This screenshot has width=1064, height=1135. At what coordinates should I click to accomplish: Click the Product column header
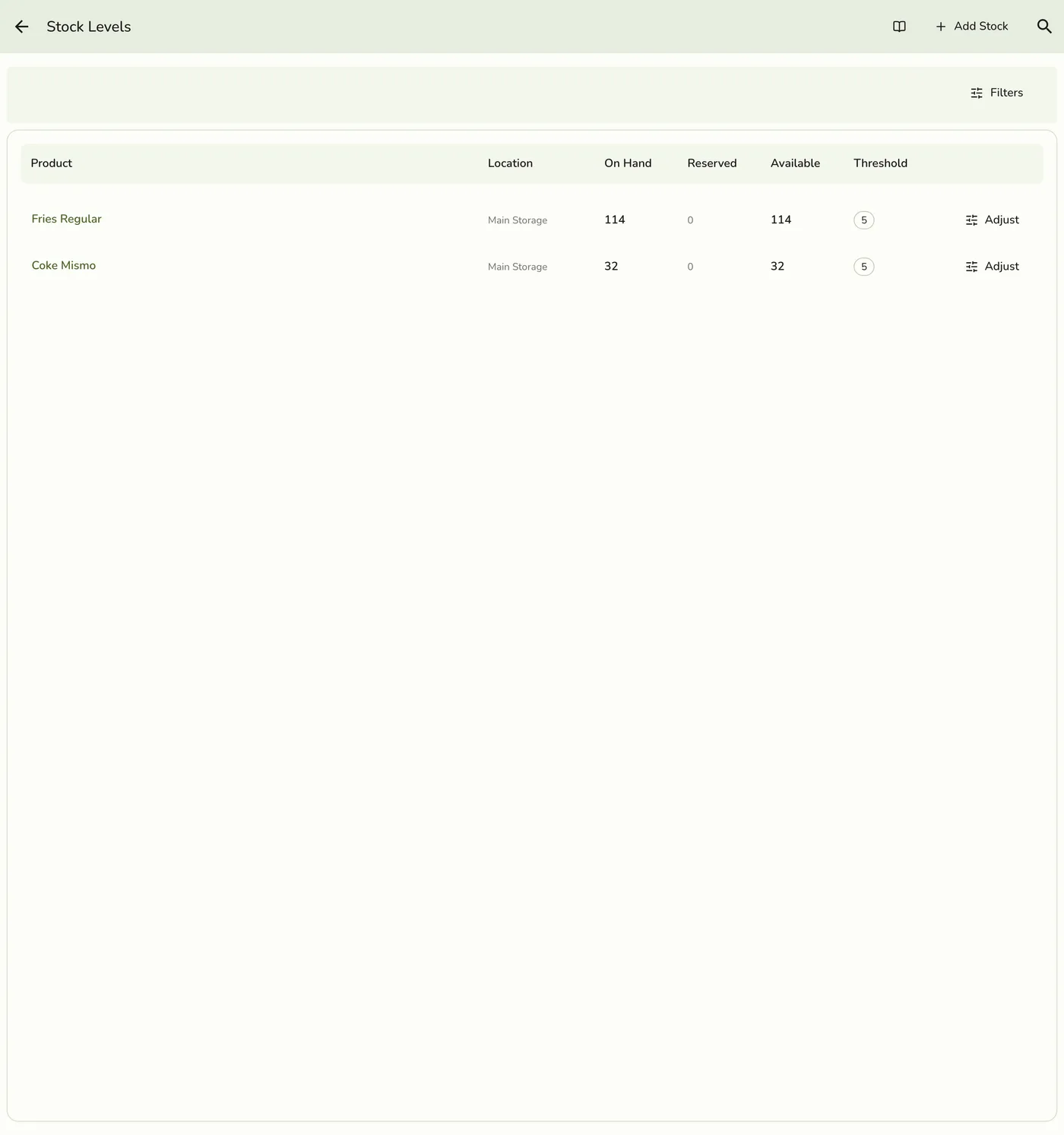[x=52, y=163]
